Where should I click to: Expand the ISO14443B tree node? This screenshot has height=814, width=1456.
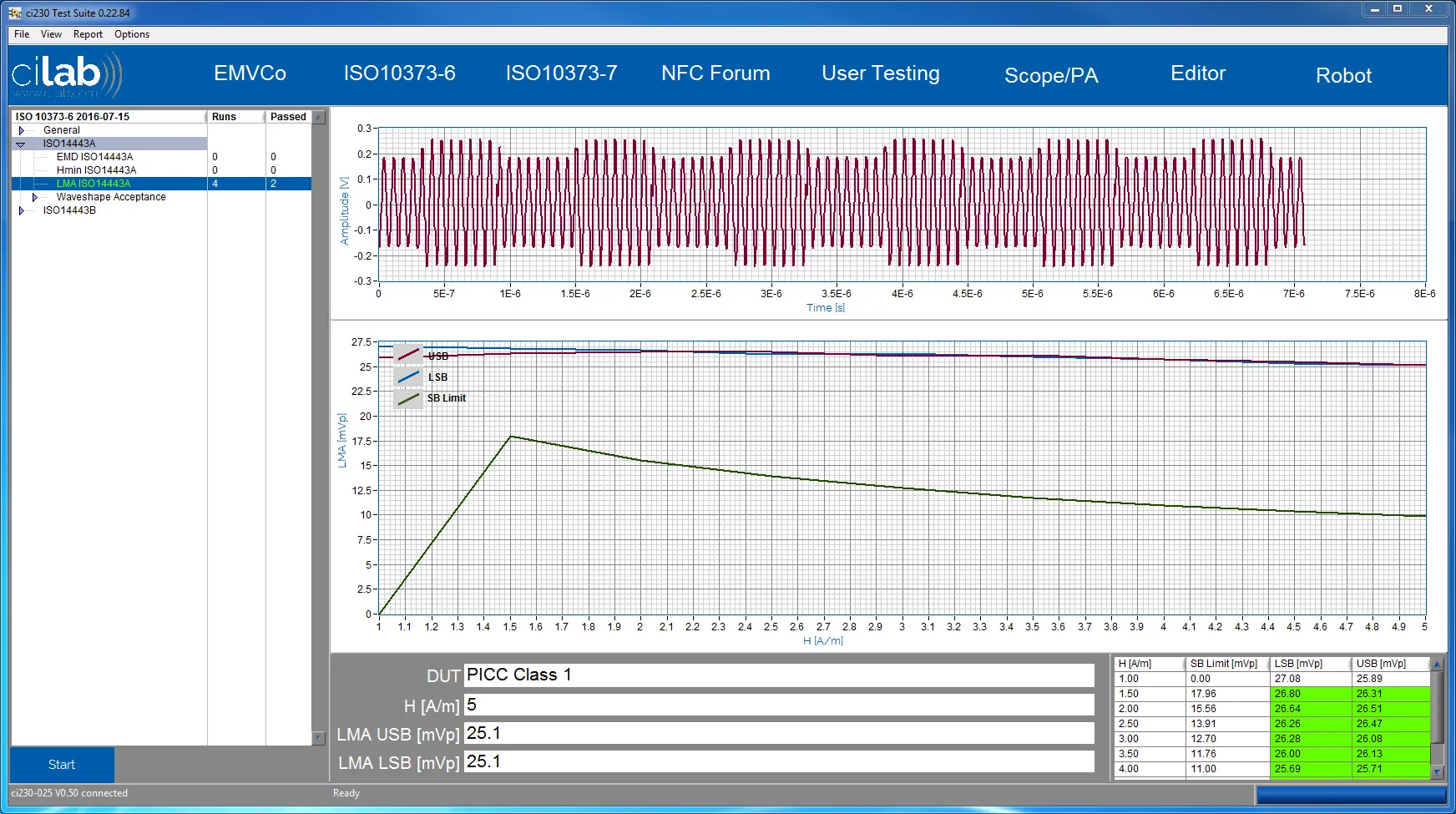click(21, 210)
